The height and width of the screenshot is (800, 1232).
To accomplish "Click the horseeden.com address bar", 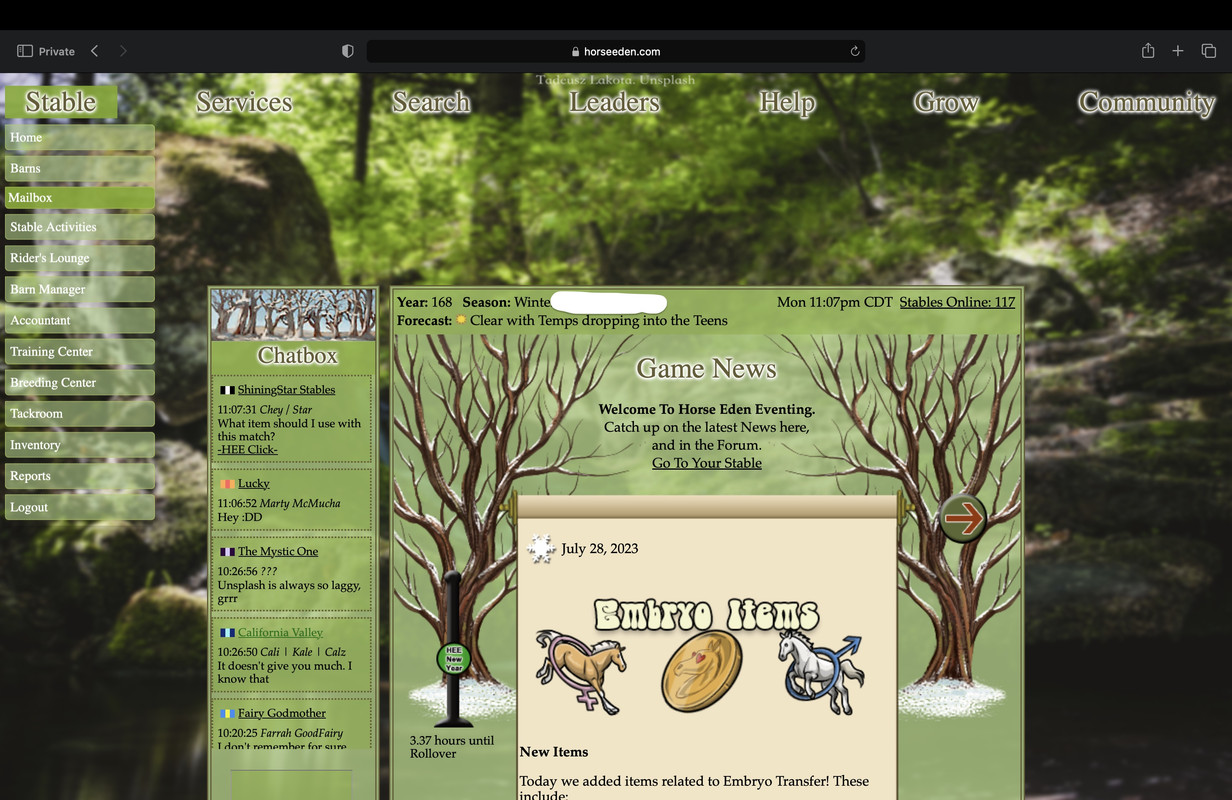I will click(x=616, y=51).
